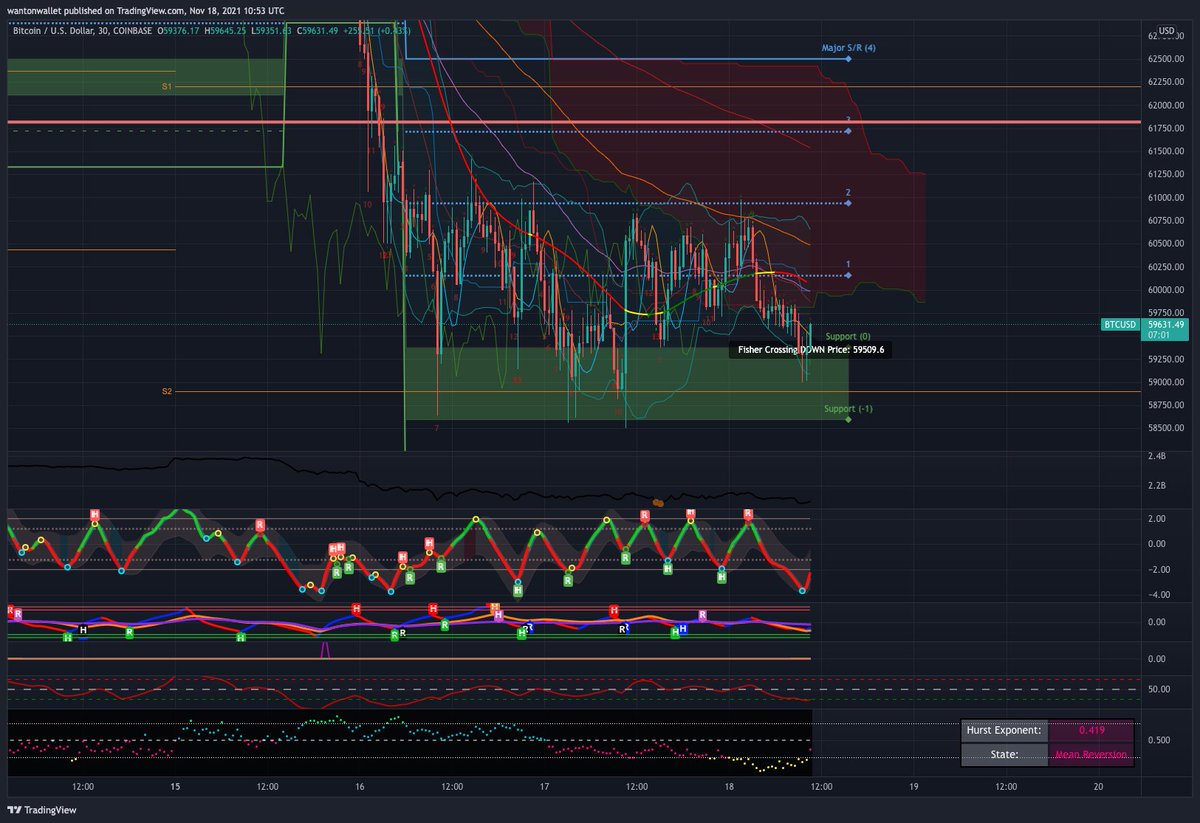This screenshot has width=1200, height=823.
Task: Click the green diamond at Support (-1)
Action: 847,420
